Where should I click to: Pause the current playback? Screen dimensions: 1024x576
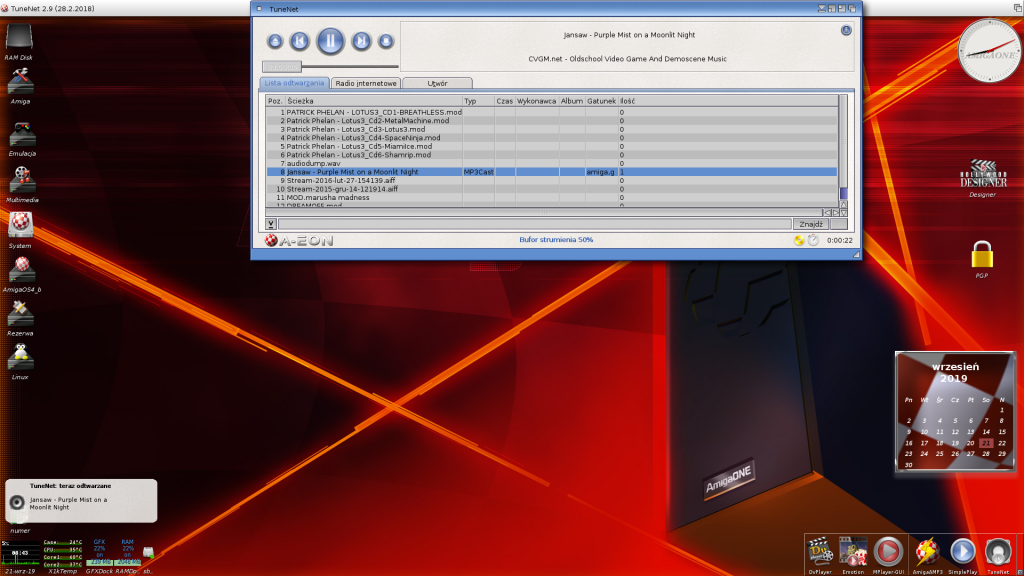coord(330,41)
